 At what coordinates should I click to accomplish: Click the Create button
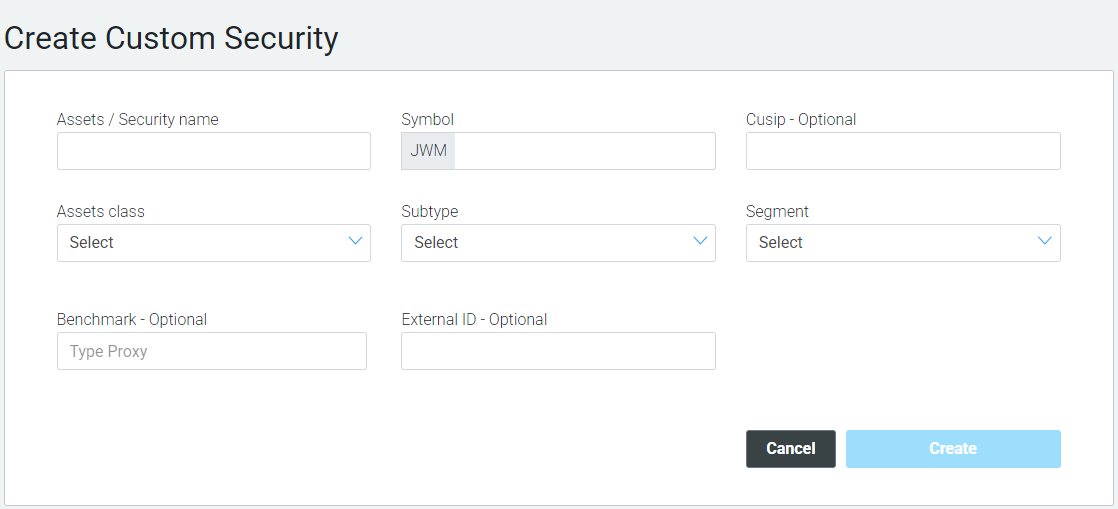(x=953, y=449)
